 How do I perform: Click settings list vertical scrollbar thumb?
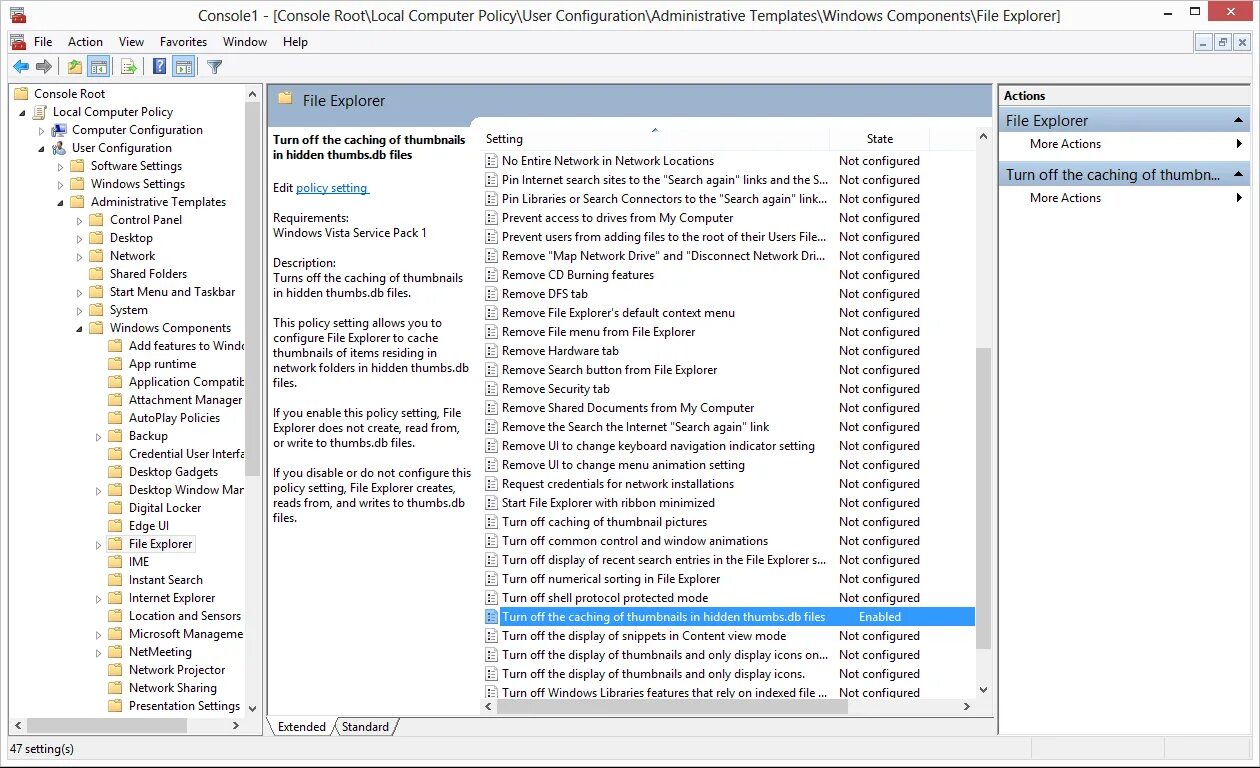(x=983, y=499)
